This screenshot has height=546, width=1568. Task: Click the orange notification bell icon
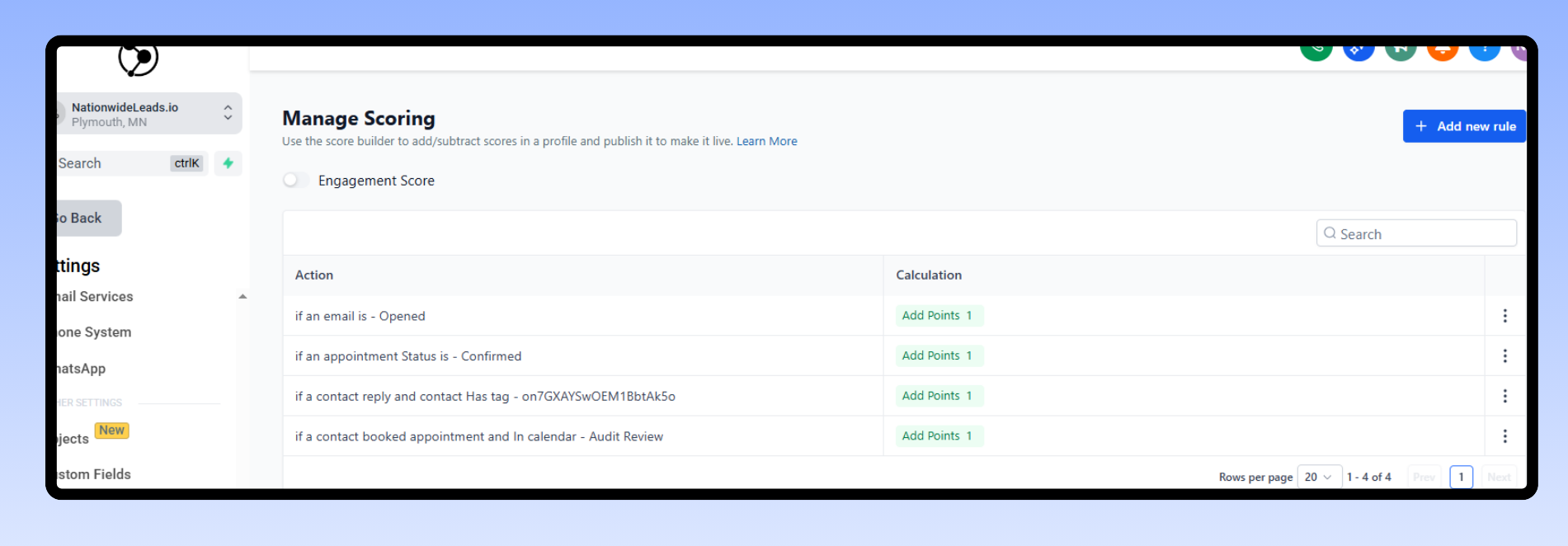1442,51
